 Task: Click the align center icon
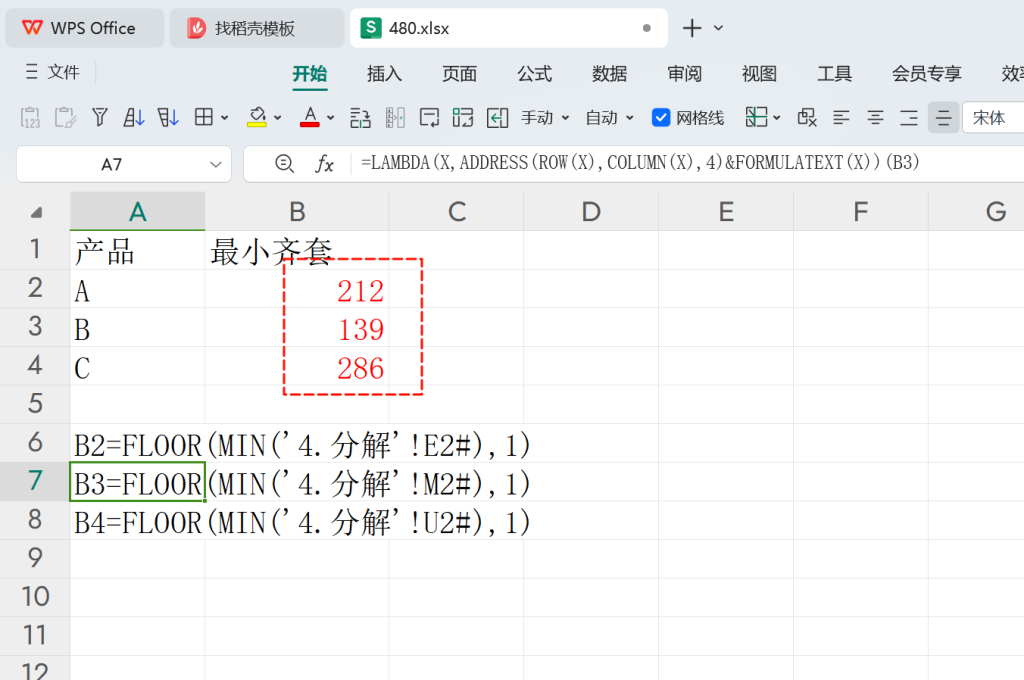(875, 118)
